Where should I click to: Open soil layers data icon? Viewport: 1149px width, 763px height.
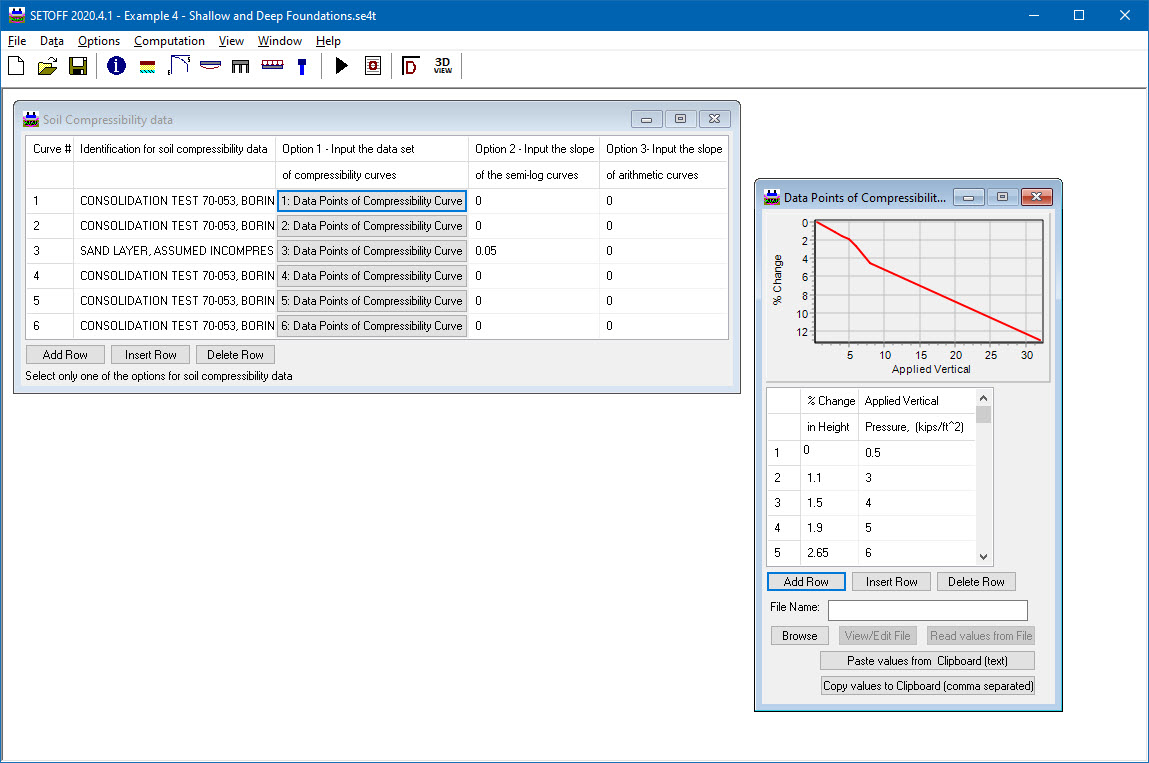tap(147, 67)
